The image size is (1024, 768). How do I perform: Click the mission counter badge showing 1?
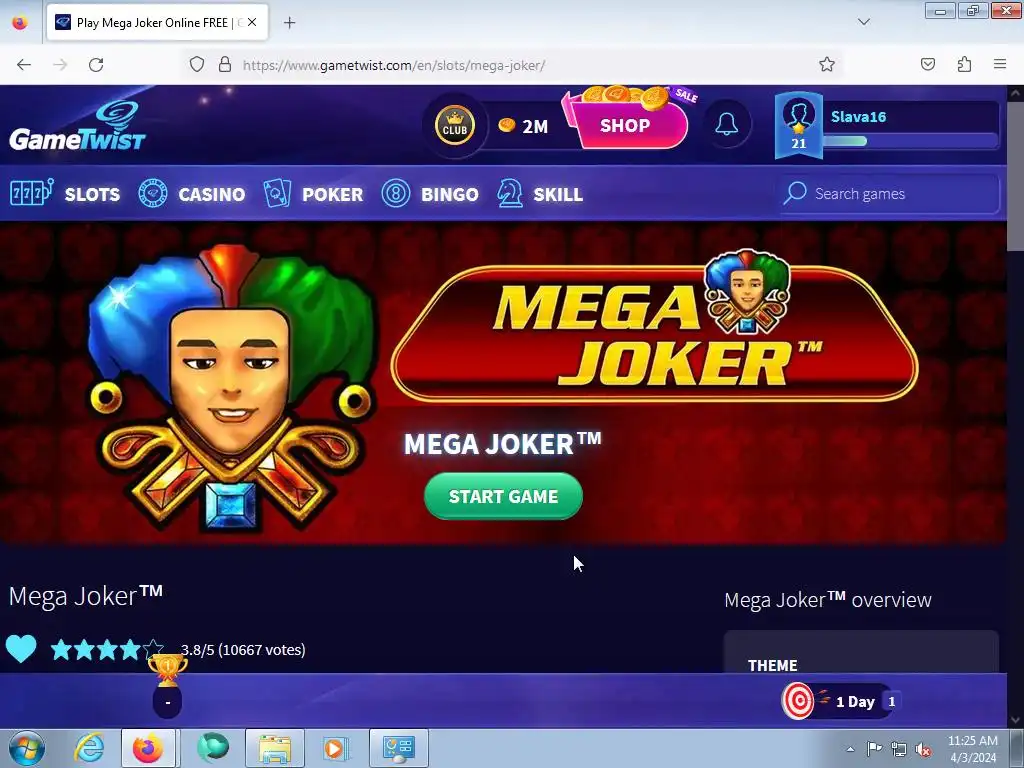coord(891,701)
